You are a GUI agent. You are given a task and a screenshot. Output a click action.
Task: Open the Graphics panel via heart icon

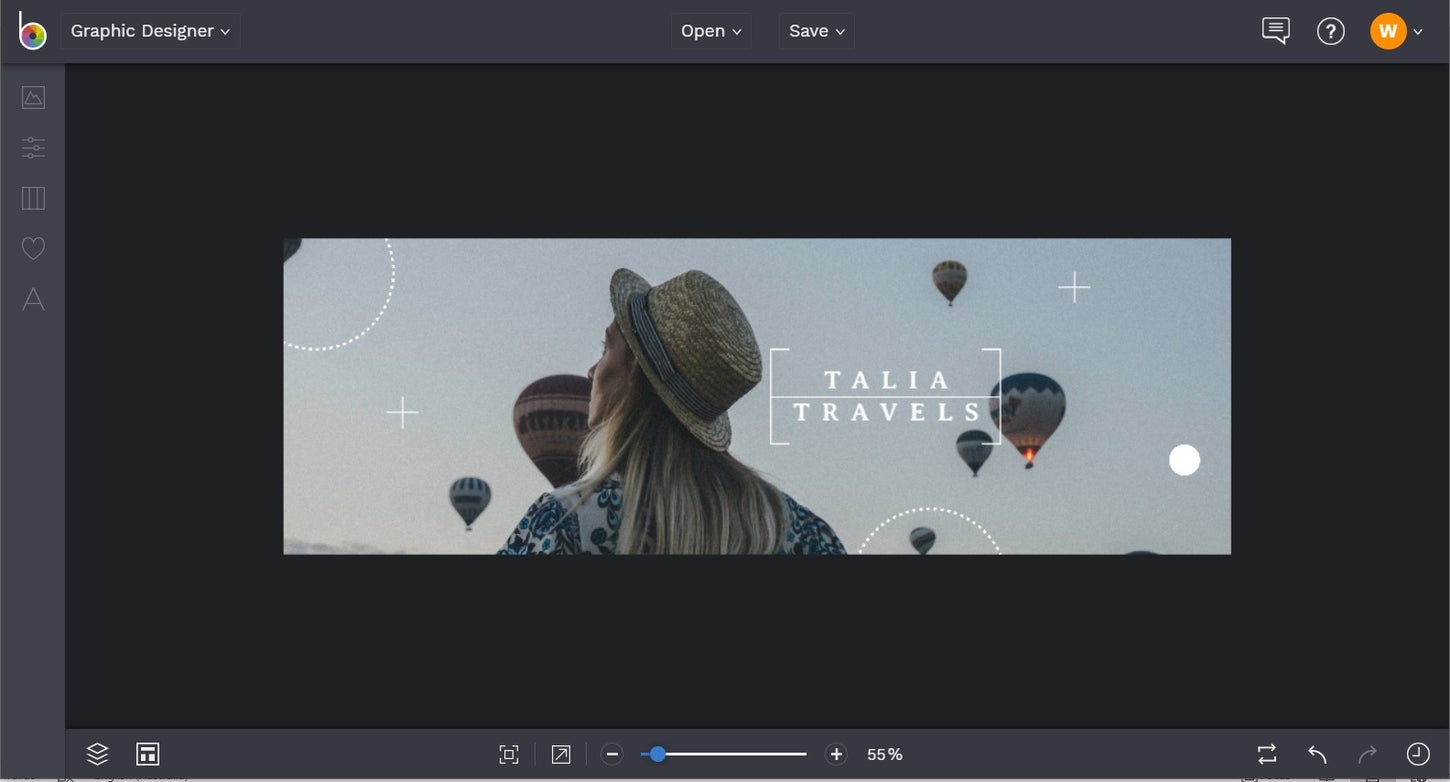pyautogui.click(x=32, y=248)
